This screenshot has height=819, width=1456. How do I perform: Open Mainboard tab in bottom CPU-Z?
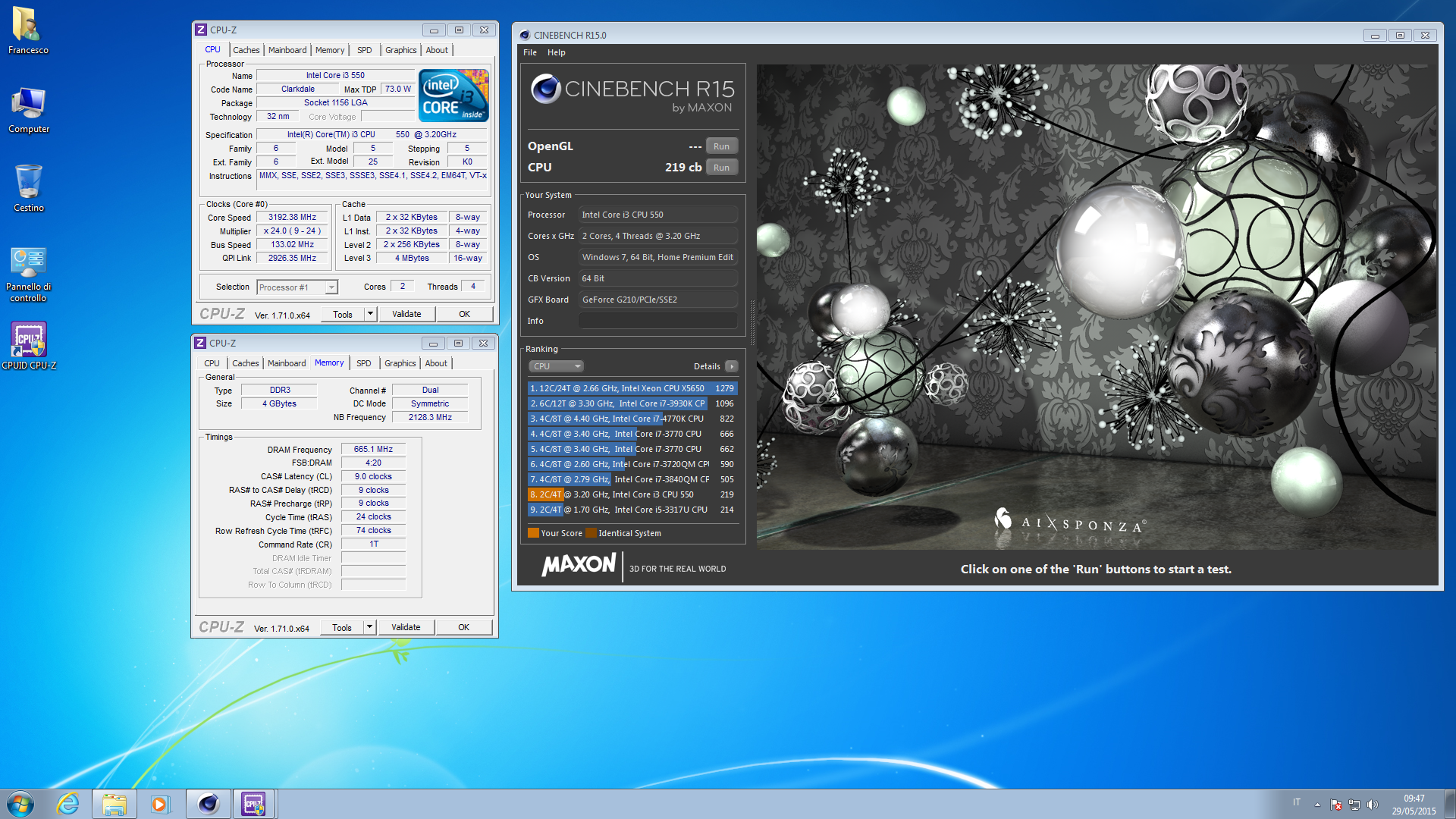click(x=287, y=363)
